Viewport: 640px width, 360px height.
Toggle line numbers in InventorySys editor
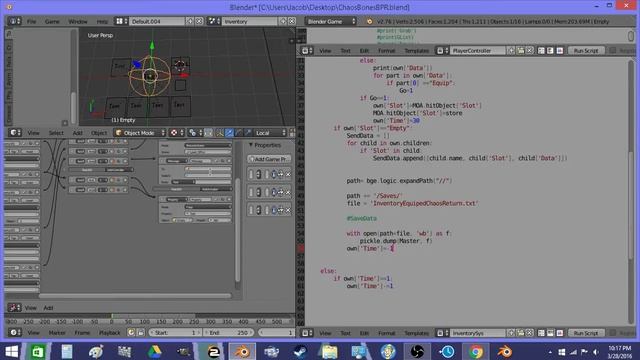coord(541,333)
